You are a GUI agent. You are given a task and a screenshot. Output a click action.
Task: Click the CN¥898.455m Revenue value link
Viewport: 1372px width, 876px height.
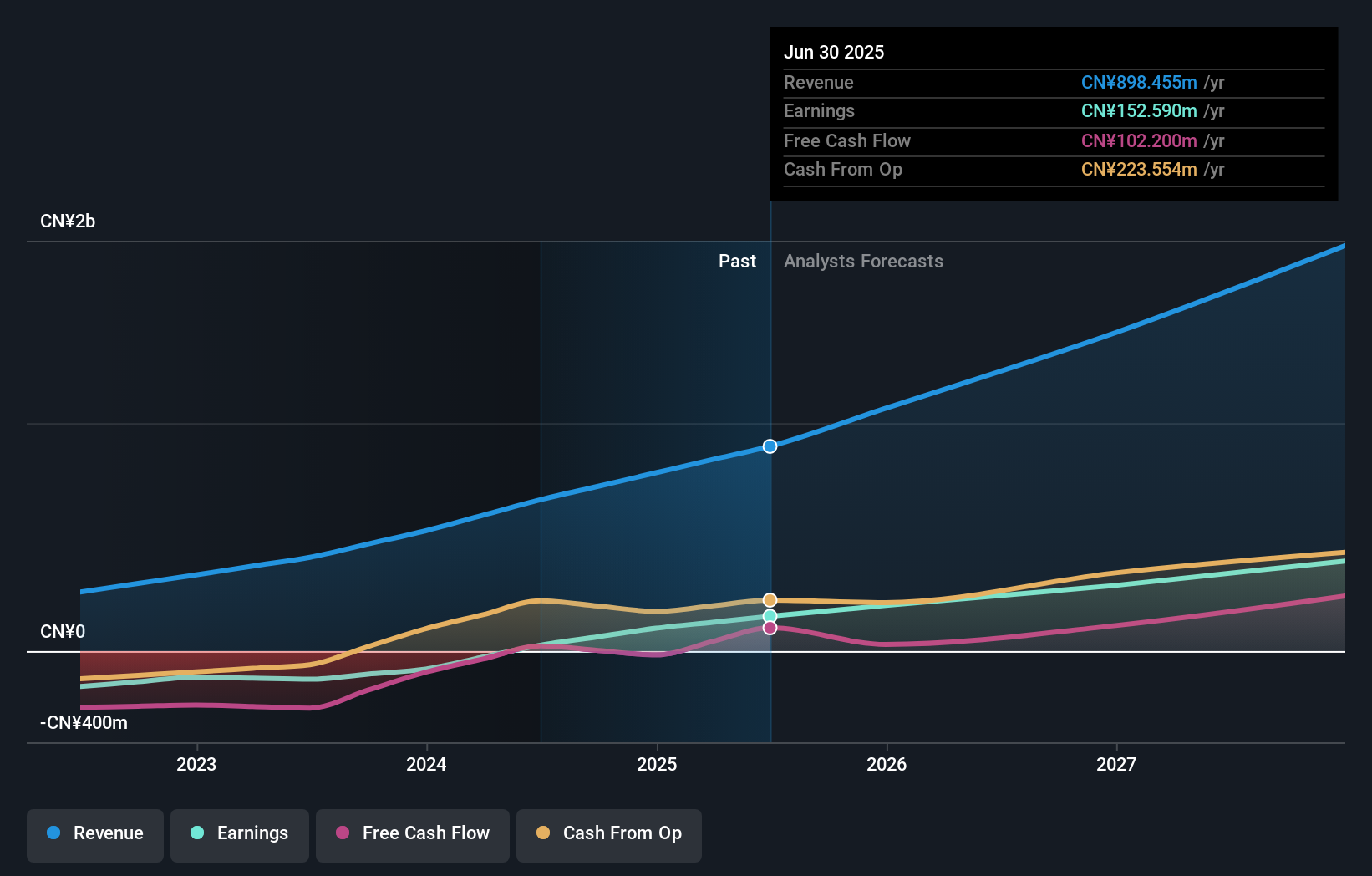1138,83
